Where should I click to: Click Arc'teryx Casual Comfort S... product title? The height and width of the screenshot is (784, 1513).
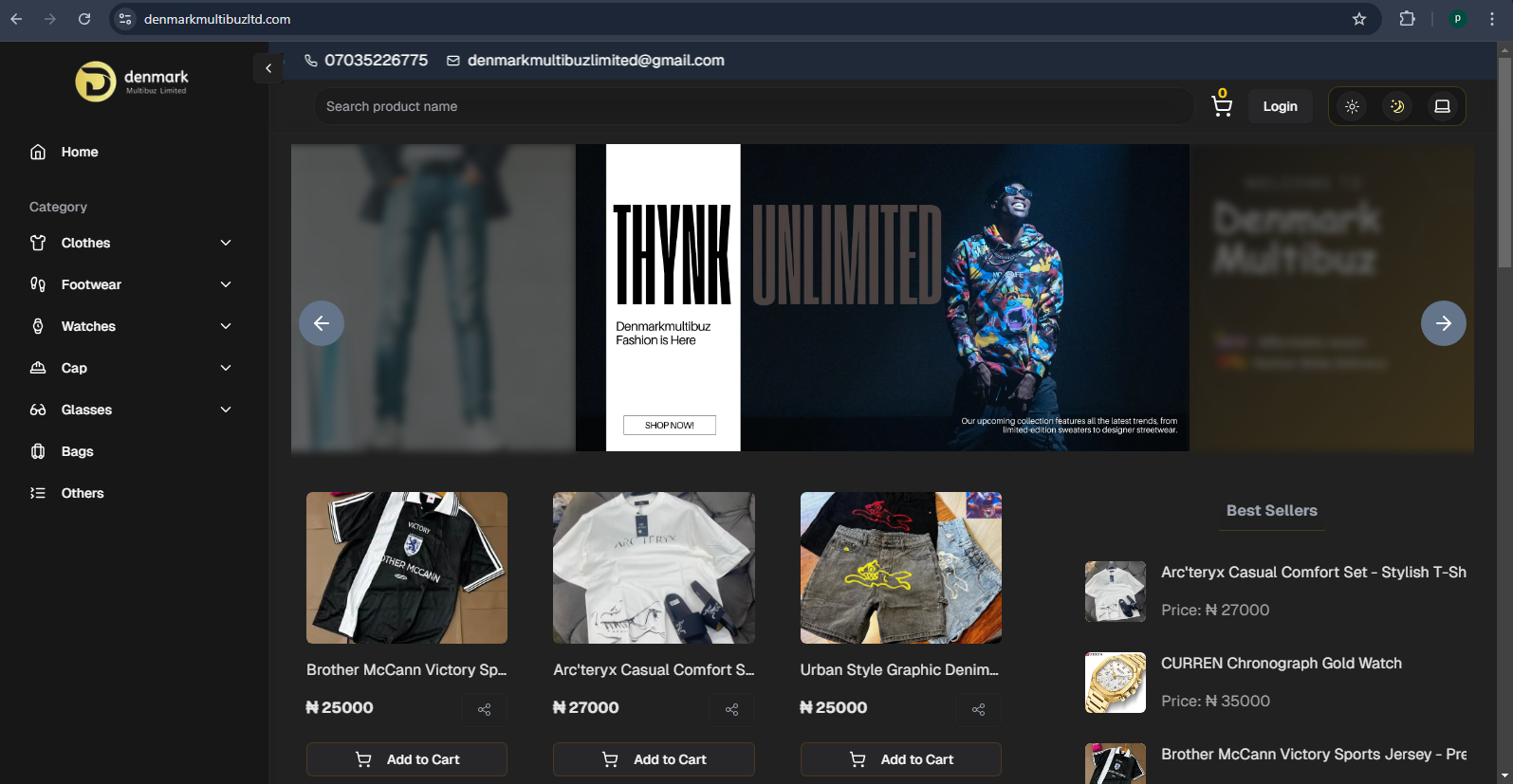[x=654, y=669]
